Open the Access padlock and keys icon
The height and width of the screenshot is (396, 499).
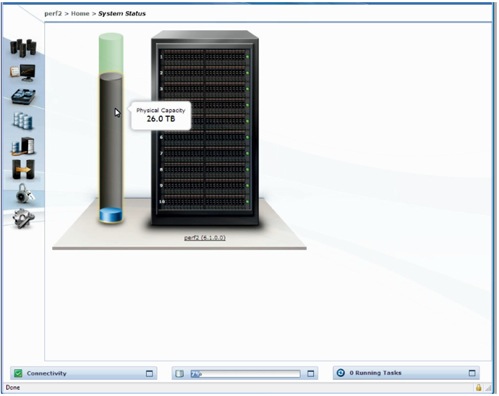24,193
